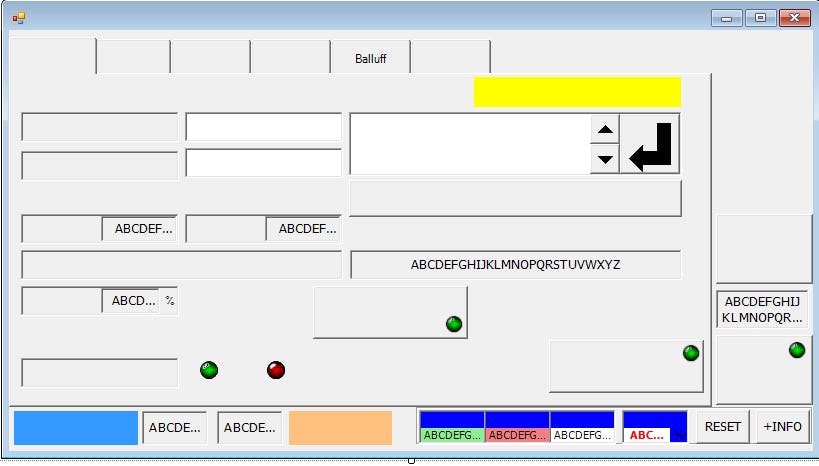Screen dimensions: 819x466
Task: Click the large black enter arrow icon
Action: click(x=650, y=144)
